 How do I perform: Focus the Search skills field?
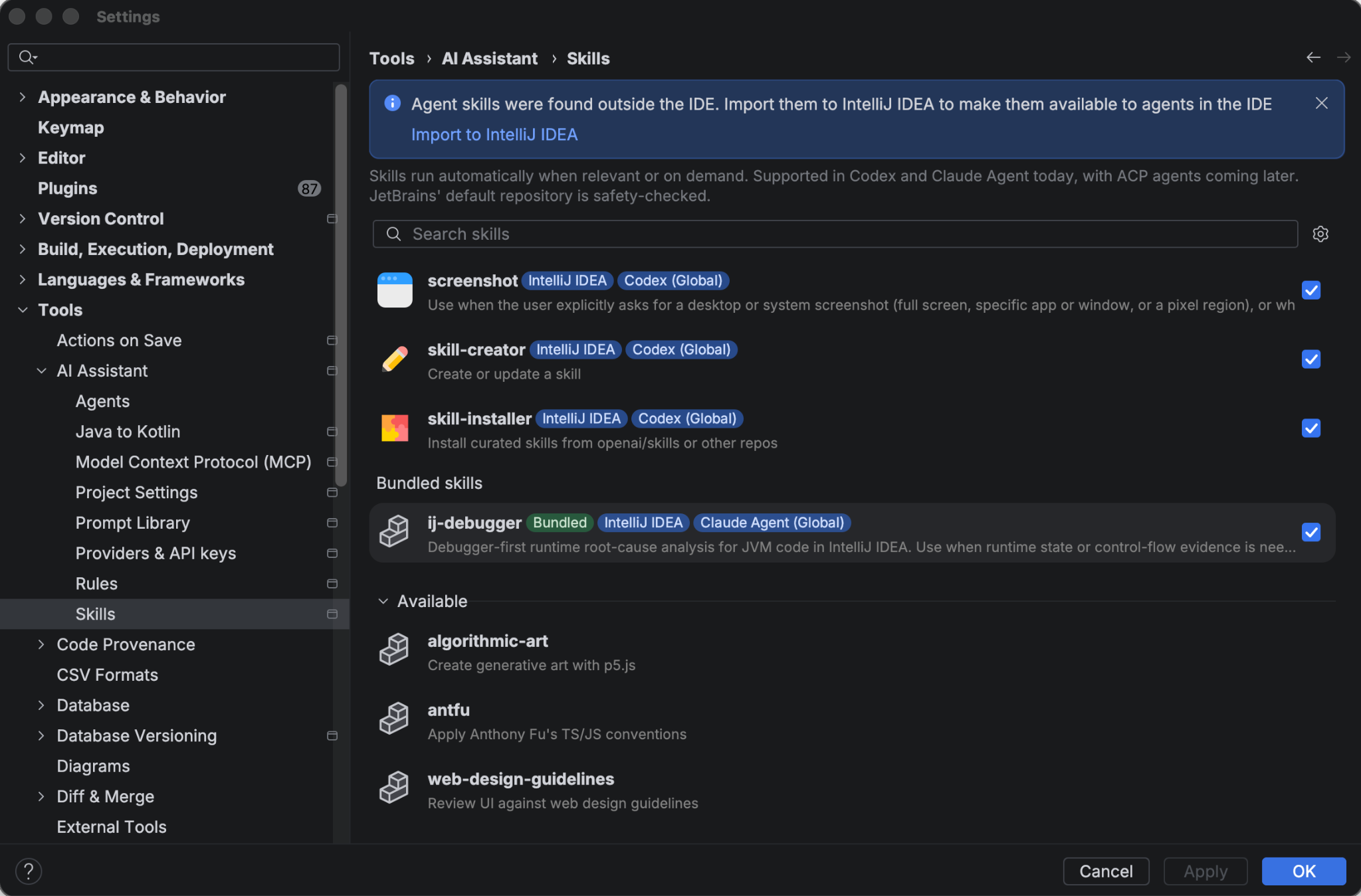[835, 234]
